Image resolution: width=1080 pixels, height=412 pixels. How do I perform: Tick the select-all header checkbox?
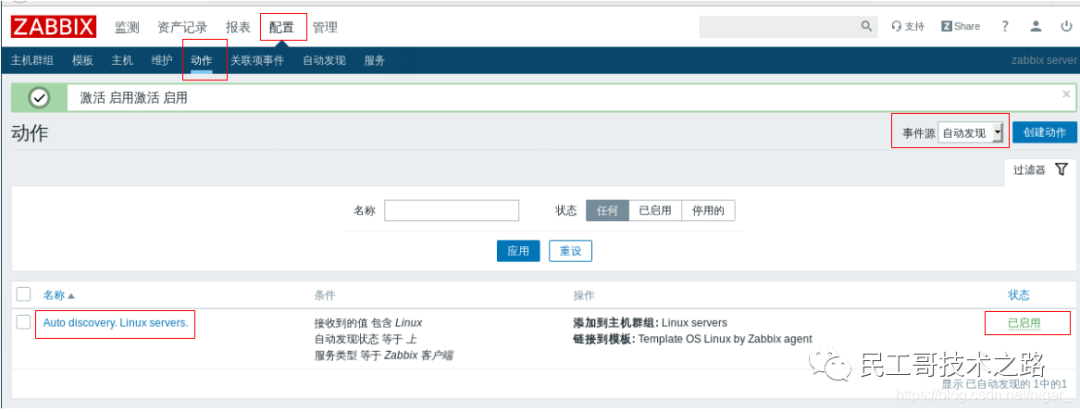23,295
